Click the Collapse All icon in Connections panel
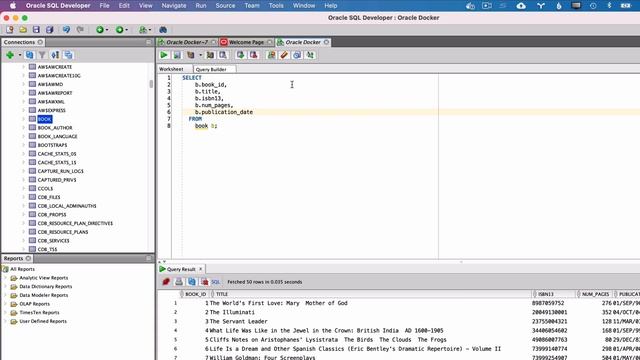 68,55
